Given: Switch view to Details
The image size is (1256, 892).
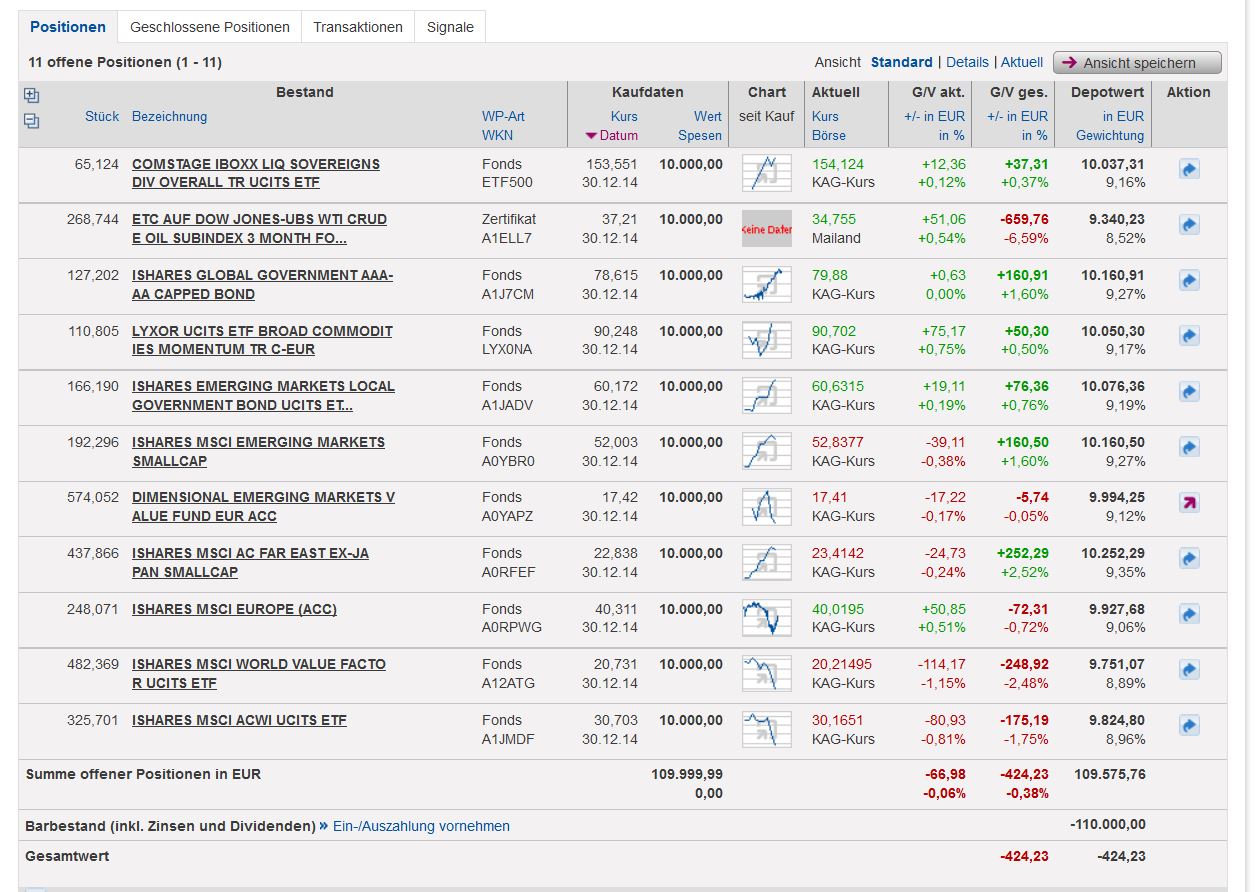Looking at the screenshot, I should 967,62.
